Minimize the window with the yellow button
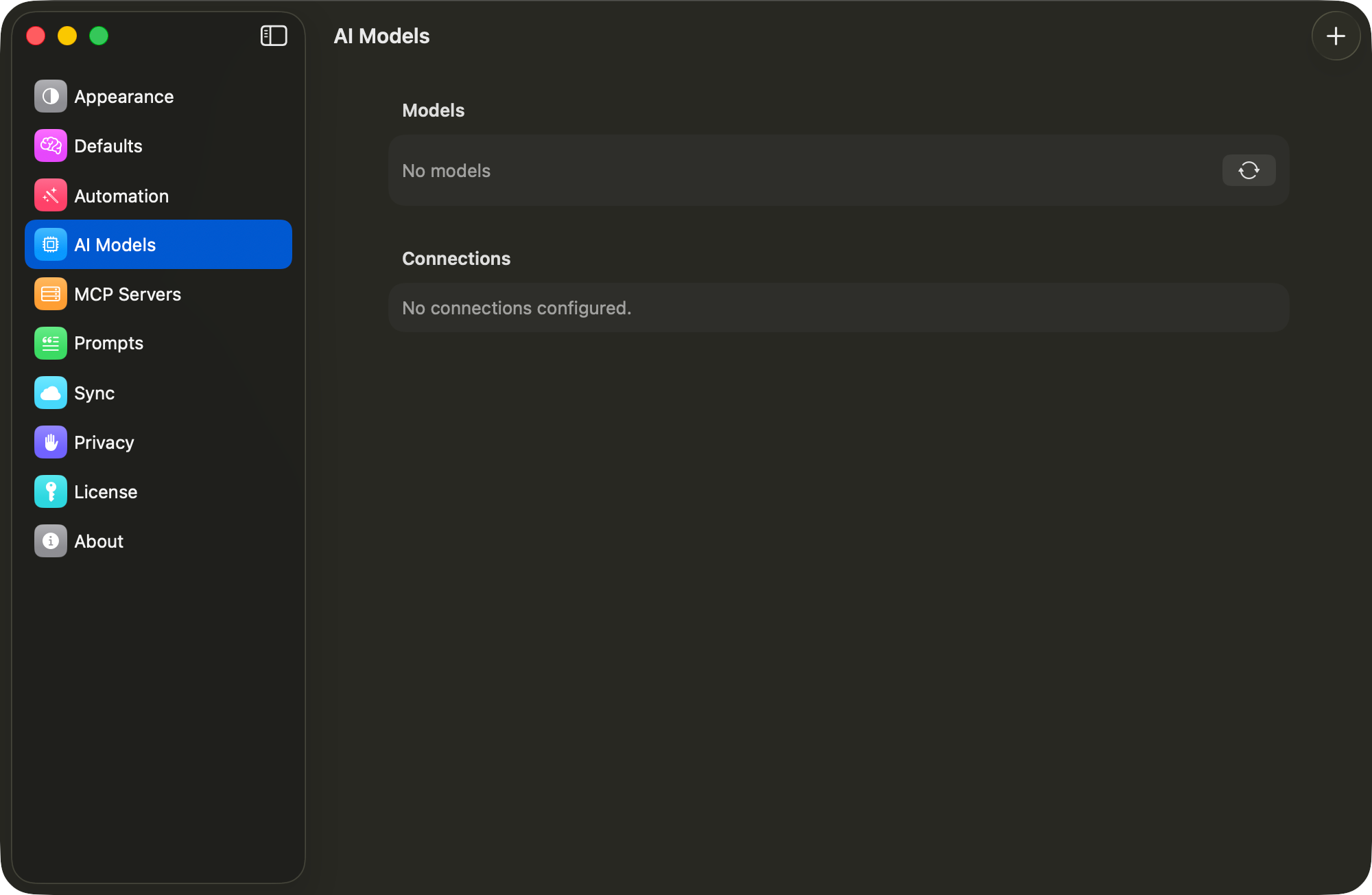The height and width of the screenshot is (895, 1372). 67,36
